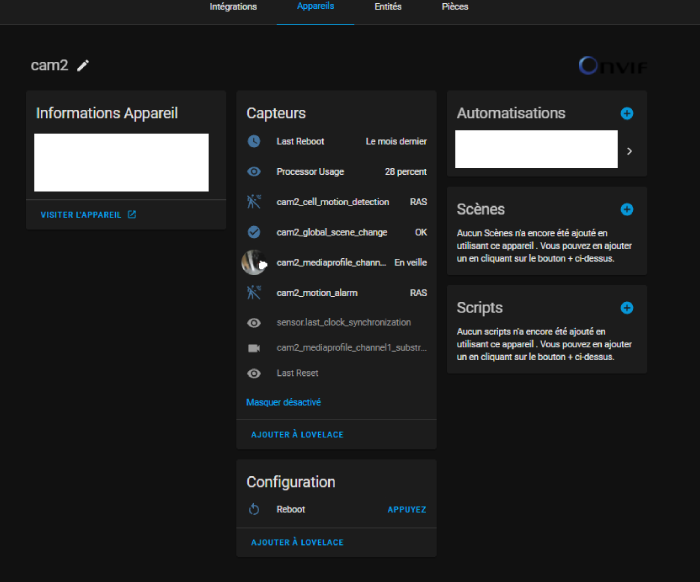Click the cam2_cell_motion_detection motion icon
The width and height of the screenshot is (700, 582).
(x=254, y=202)
